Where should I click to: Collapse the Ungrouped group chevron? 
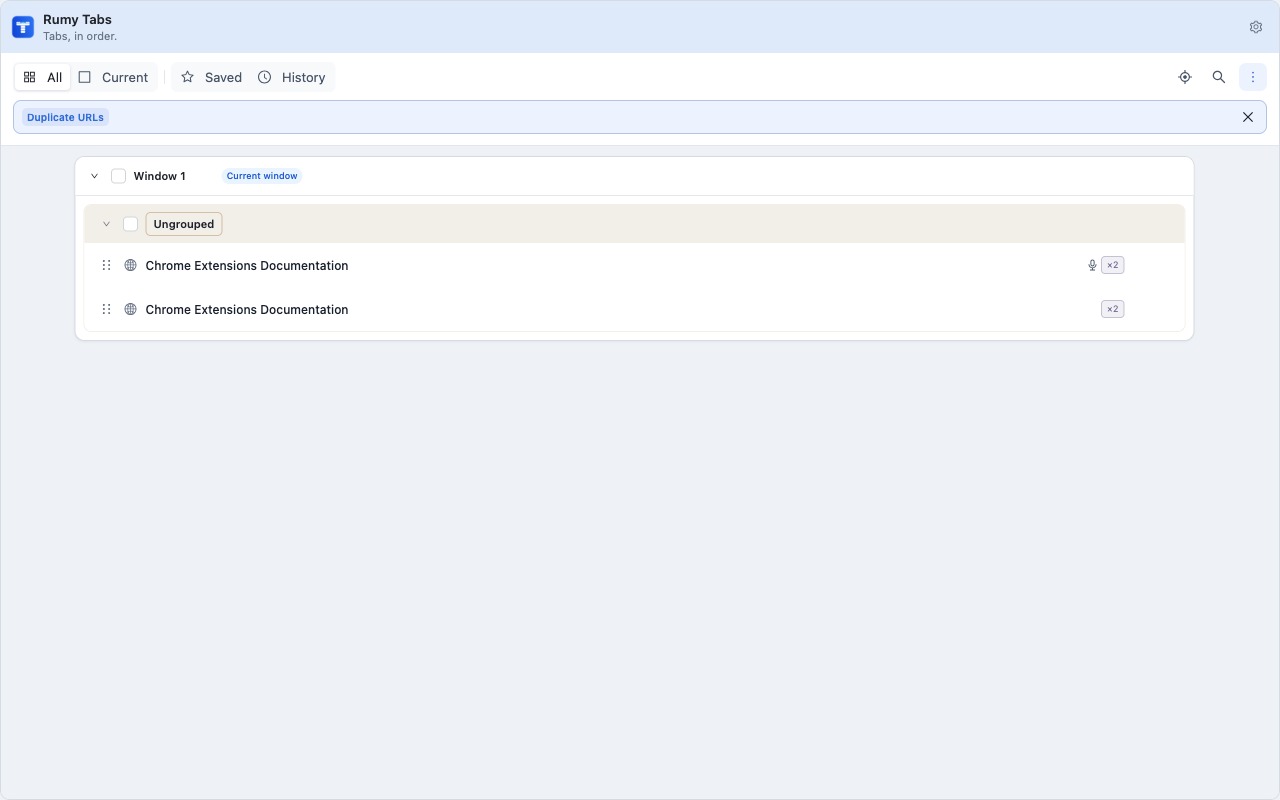[106, 224]
